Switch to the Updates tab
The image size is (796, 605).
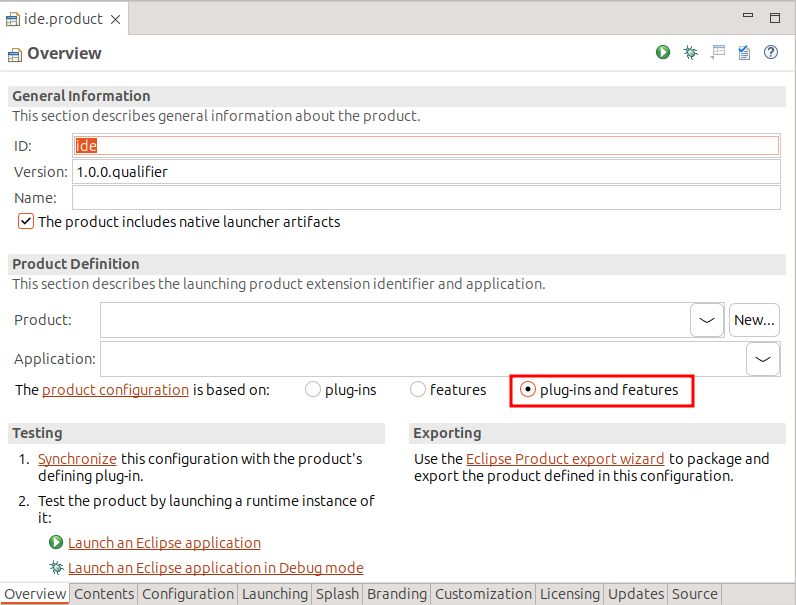636,594
